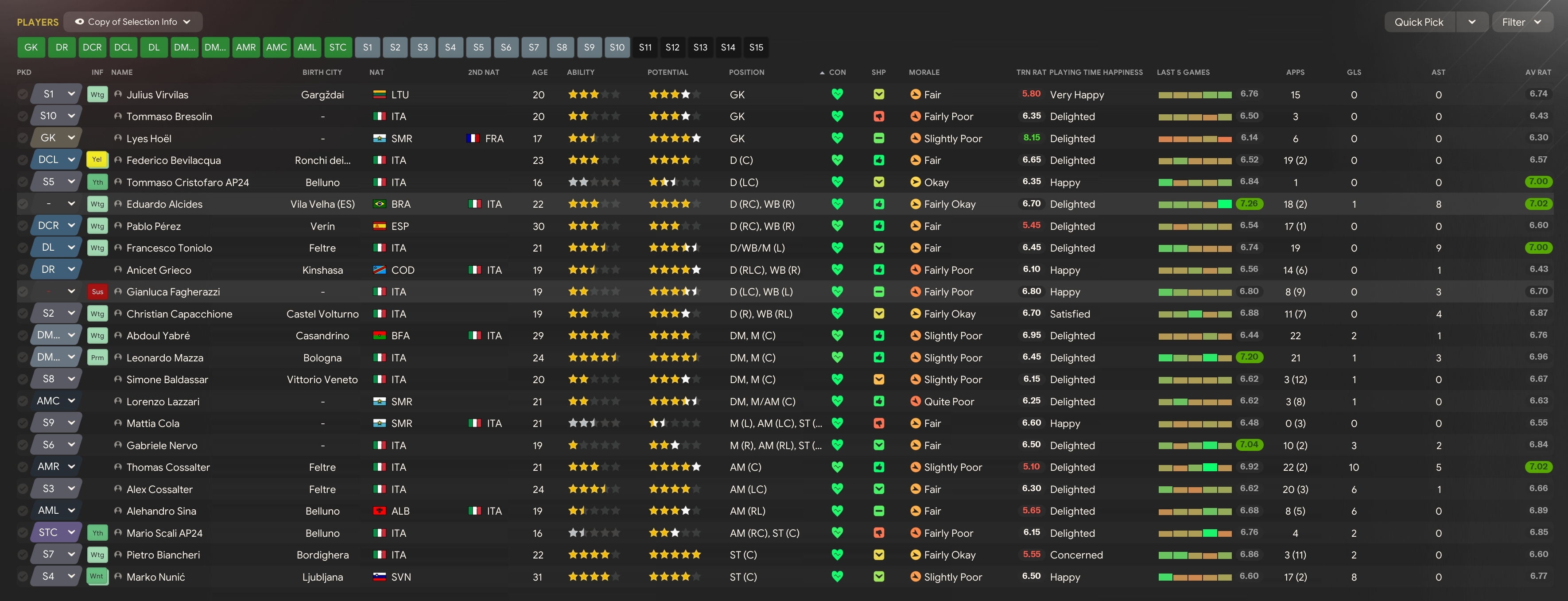The height and width of the screenshot is (601, 1568).
Task: Click Eduardo Alcides' condition heart icon
Action: (x=837, y=204)
